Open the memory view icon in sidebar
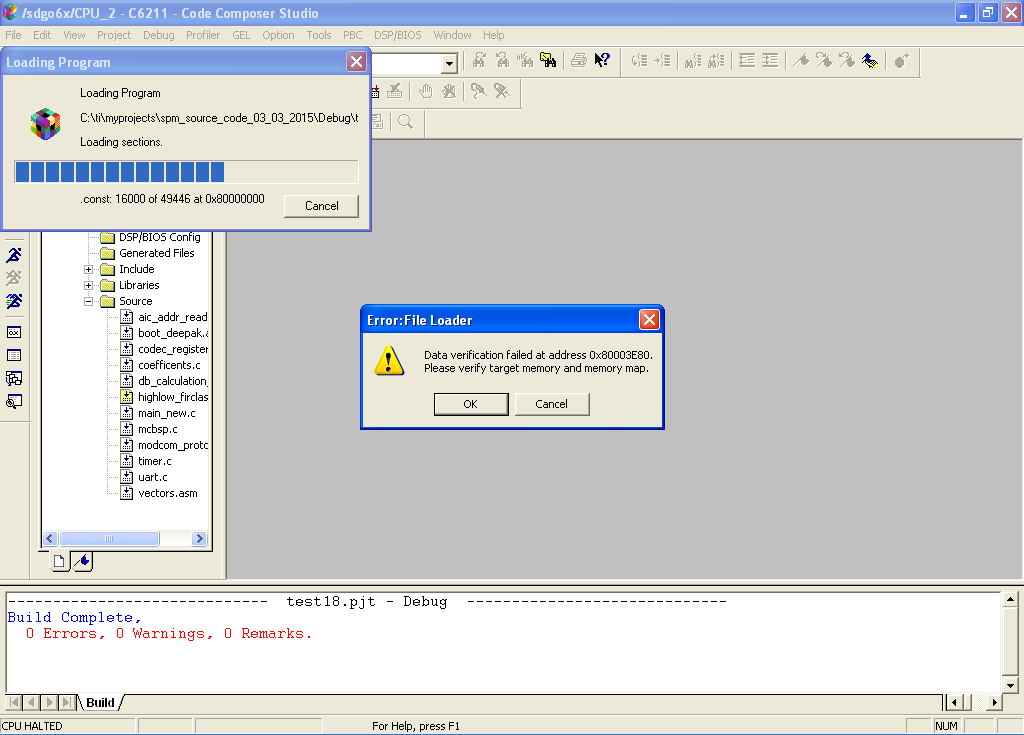Image resolution: width=1024 pixels, height=735 pixels. (x=14, y=355)
